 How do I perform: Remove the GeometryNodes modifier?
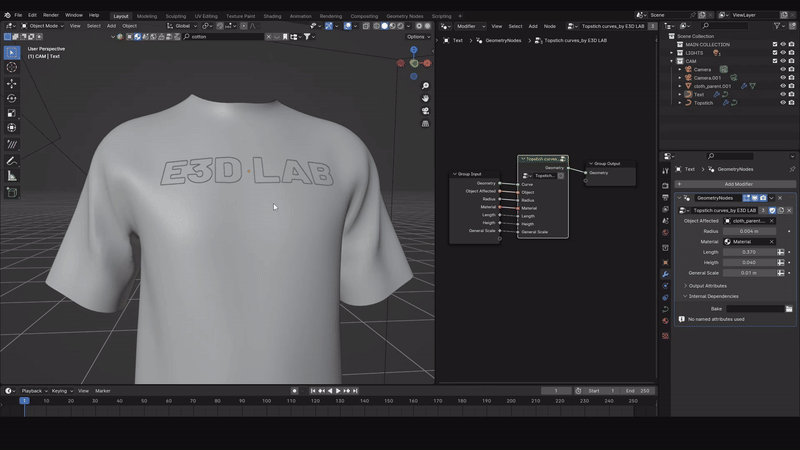[780, 198]
